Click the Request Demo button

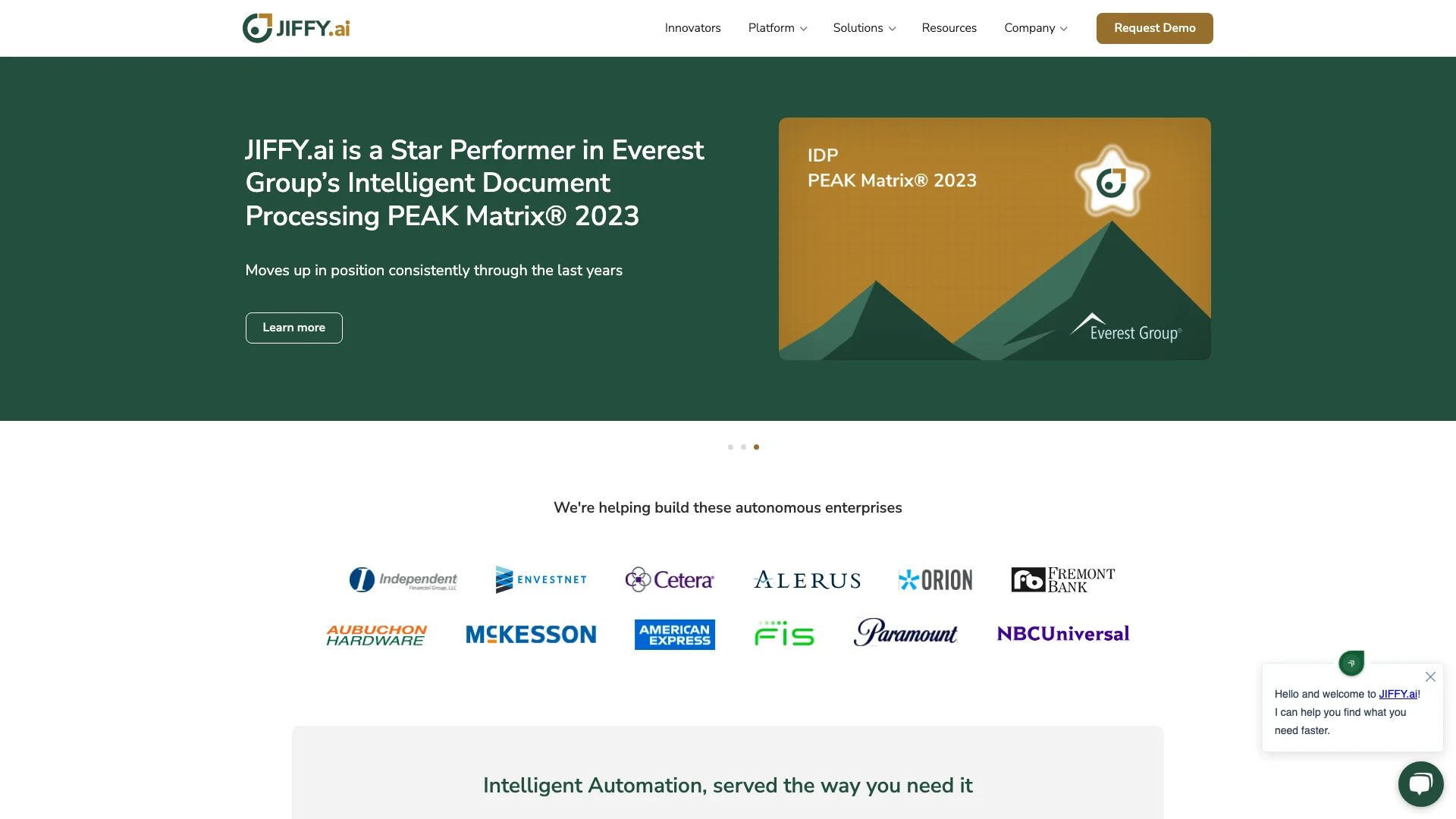(x=1154, y=28)
